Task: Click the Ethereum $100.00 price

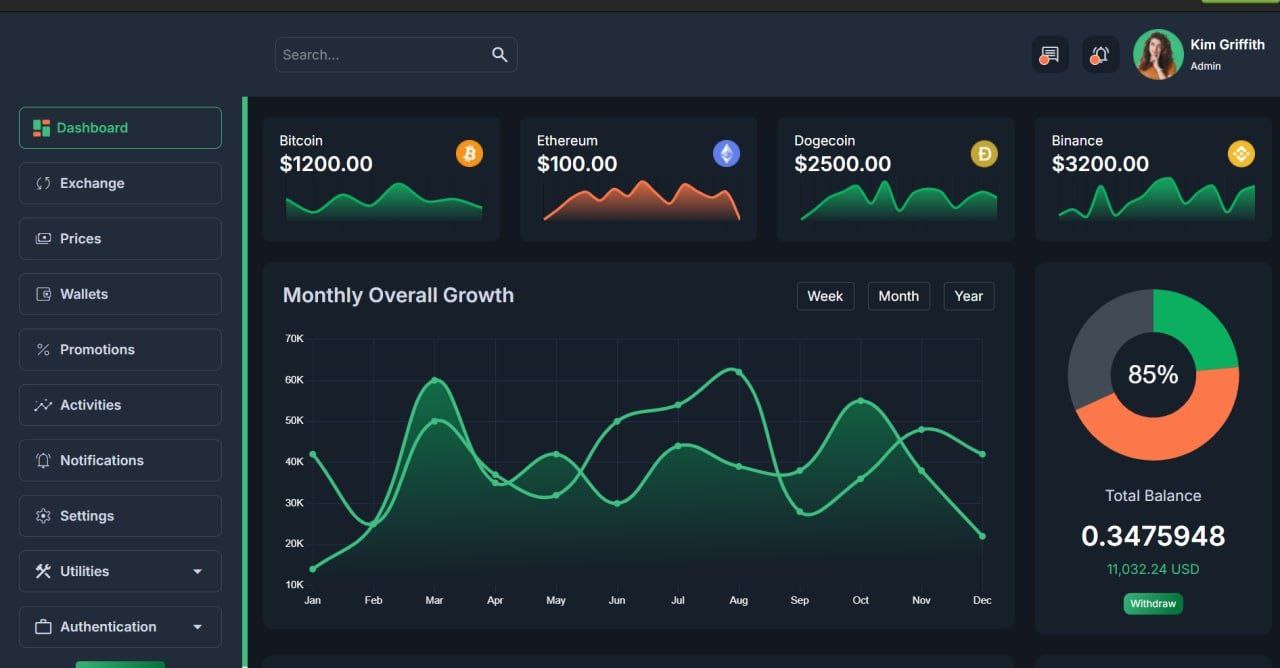Action: (577, 164)
